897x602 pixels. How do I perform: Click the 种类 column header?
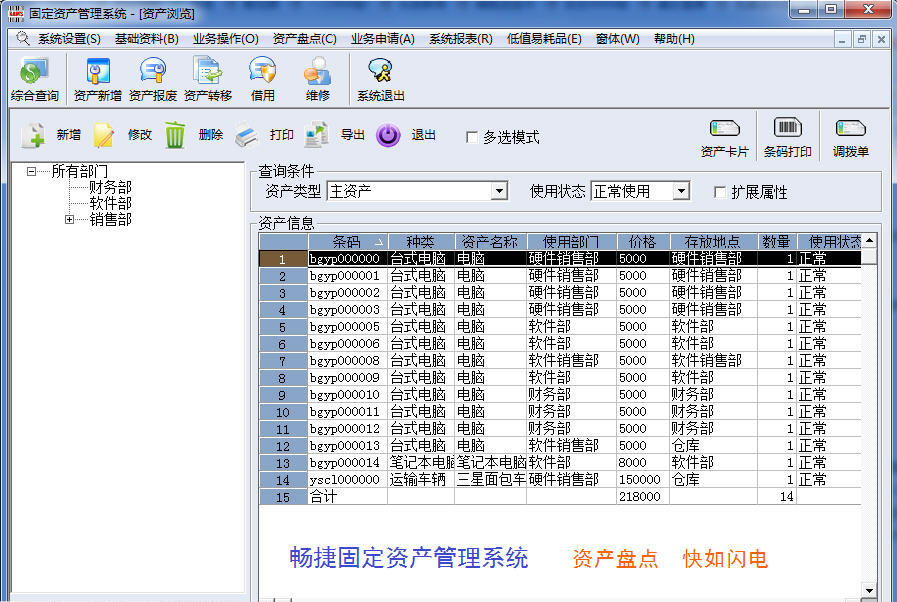[421, 241]
